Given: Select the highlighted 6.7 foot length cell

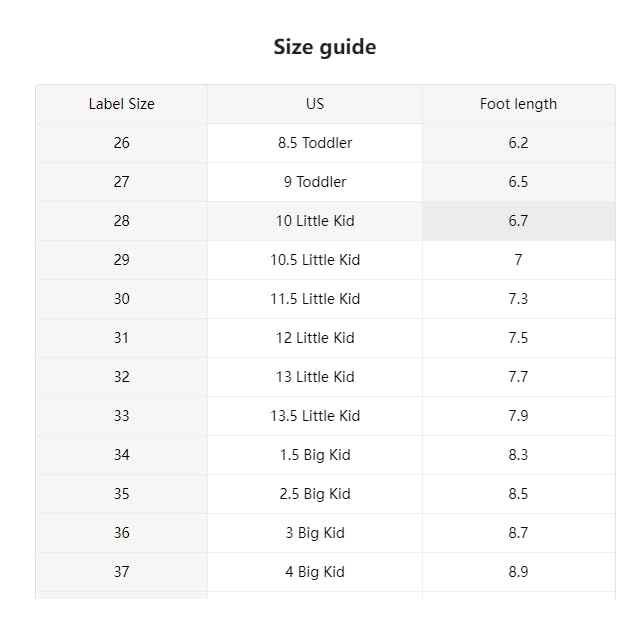Looking at the screenshot, I should [518, 221].
